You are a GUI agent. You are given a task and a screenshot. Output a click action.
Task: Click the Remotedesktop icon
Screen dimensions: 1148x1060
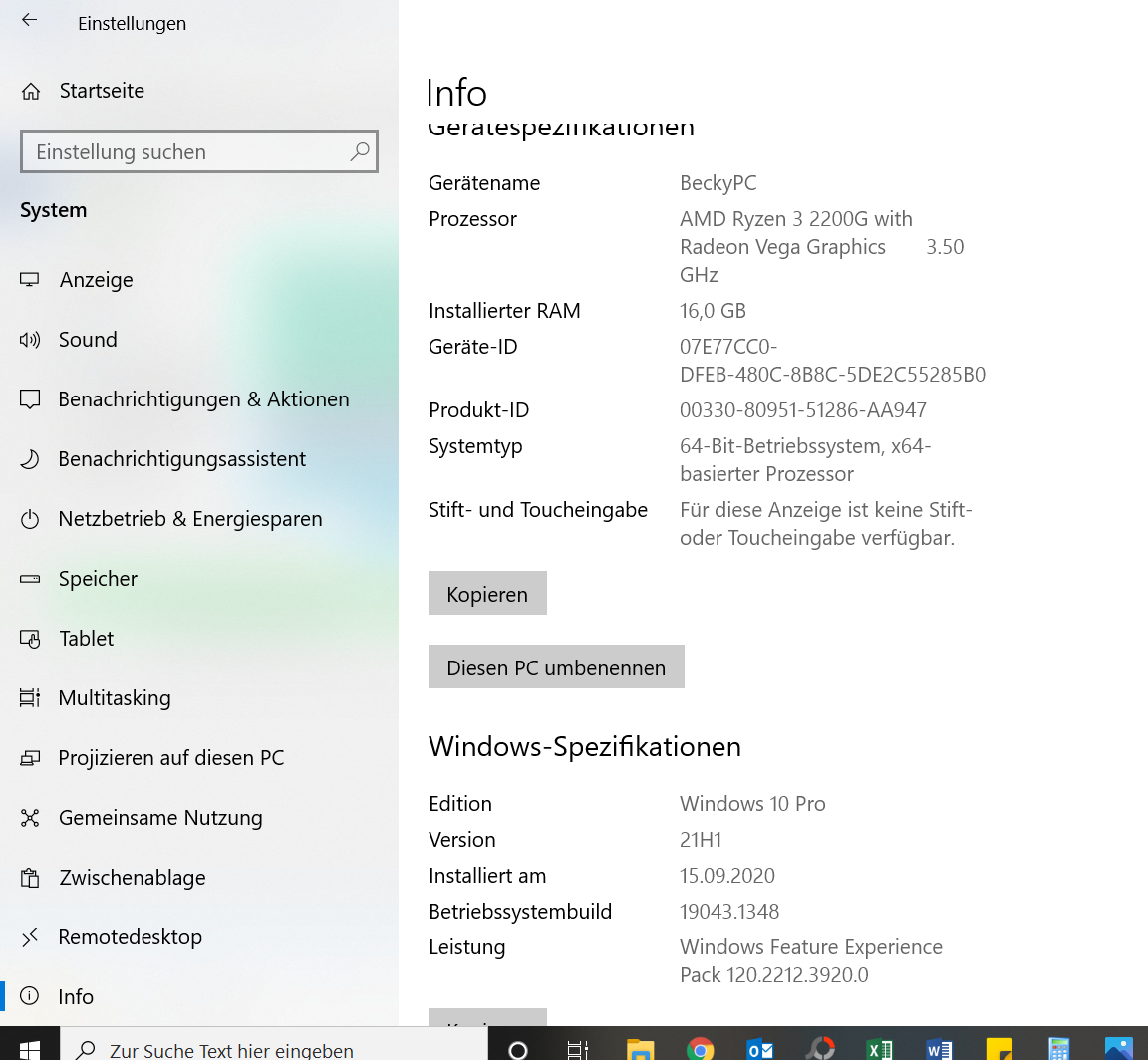click(x=29, y=937)
